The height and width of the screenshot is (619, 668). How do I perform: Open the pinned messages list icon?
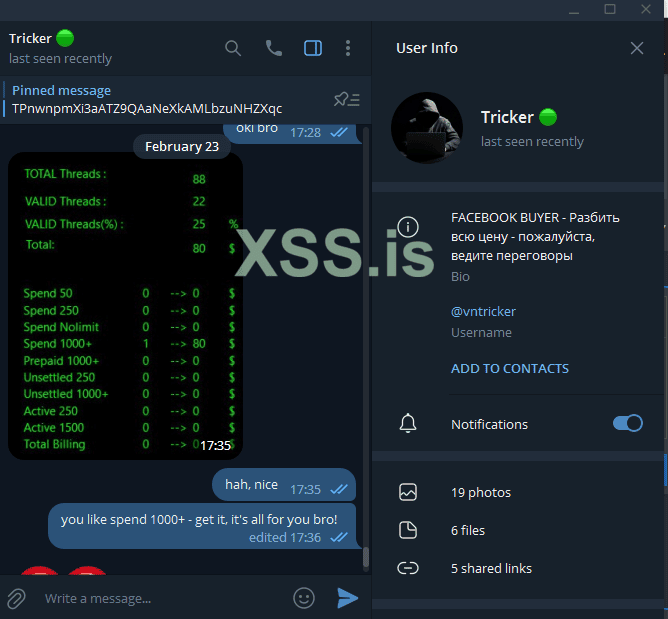click(347, 99)
